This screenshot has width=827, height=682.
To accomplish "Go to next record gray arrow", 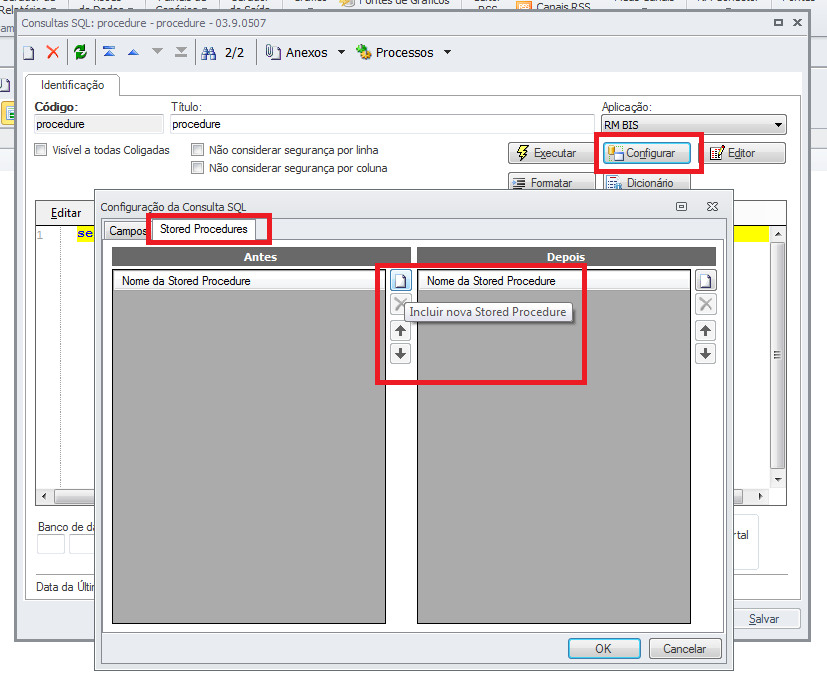I will [x=157, y=52].
